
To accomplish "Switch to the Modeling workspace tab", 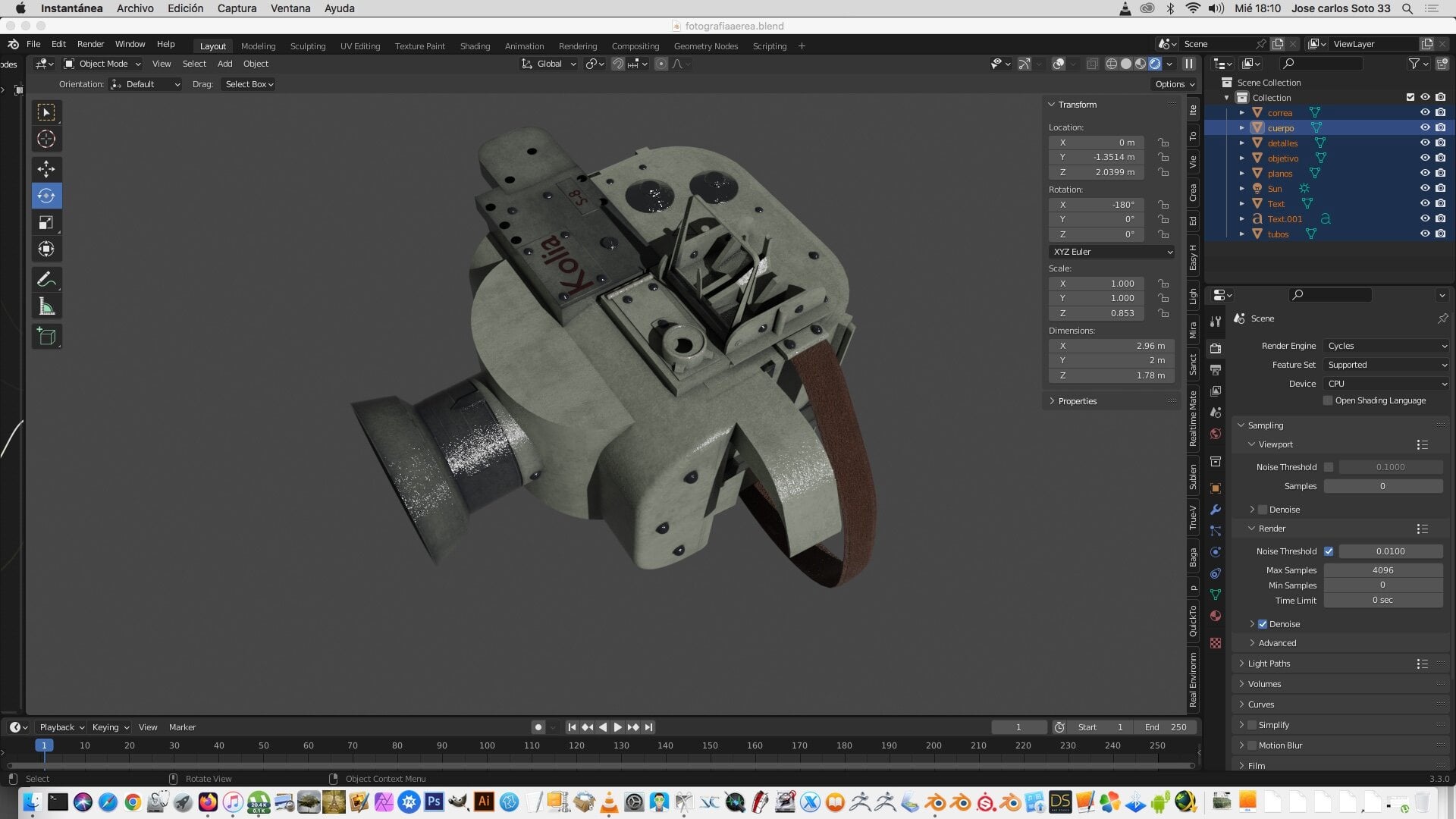I will [258, 46].
